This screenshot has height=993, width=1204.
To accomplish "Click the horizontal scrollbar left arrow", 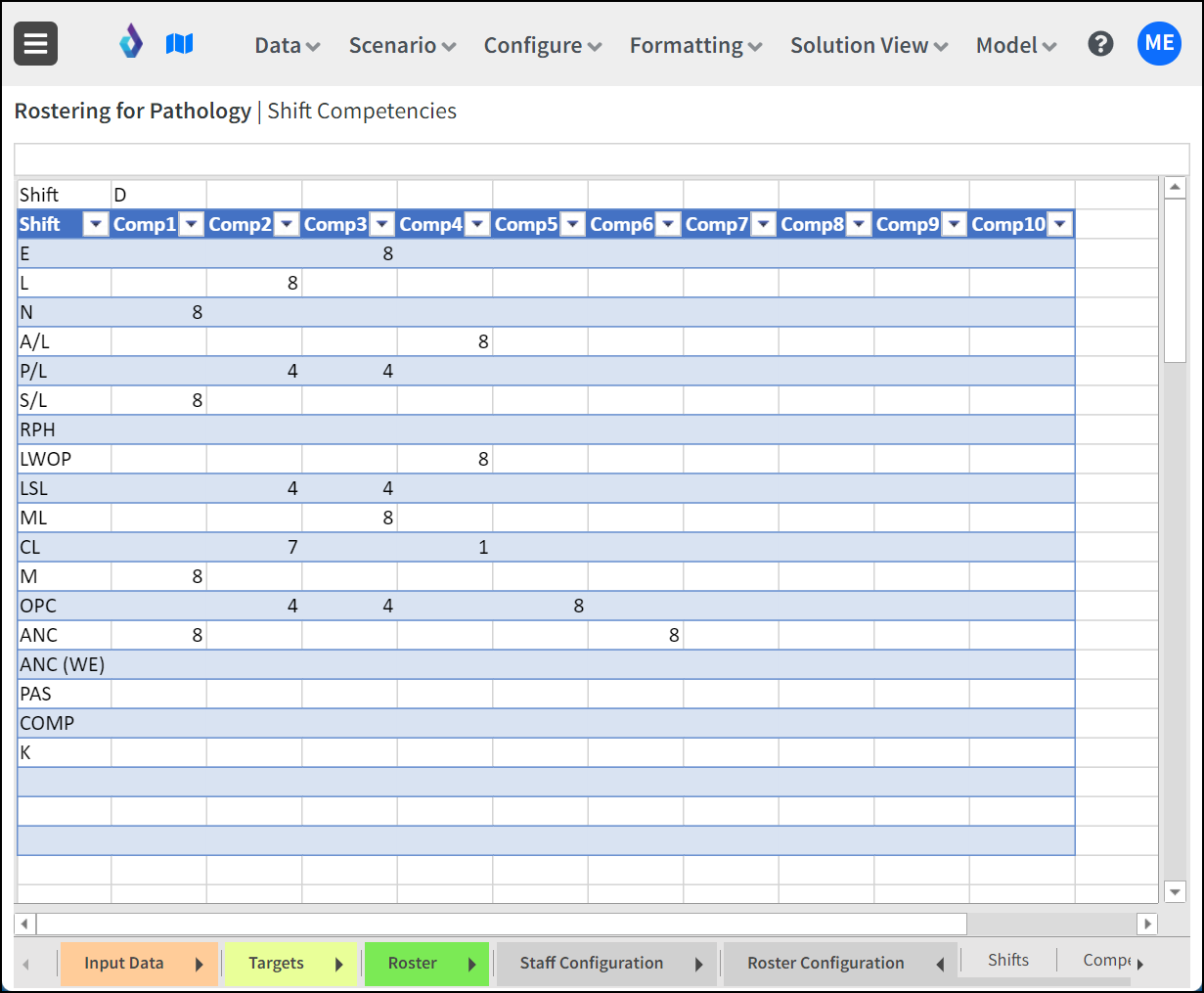I will pos(25,924).
